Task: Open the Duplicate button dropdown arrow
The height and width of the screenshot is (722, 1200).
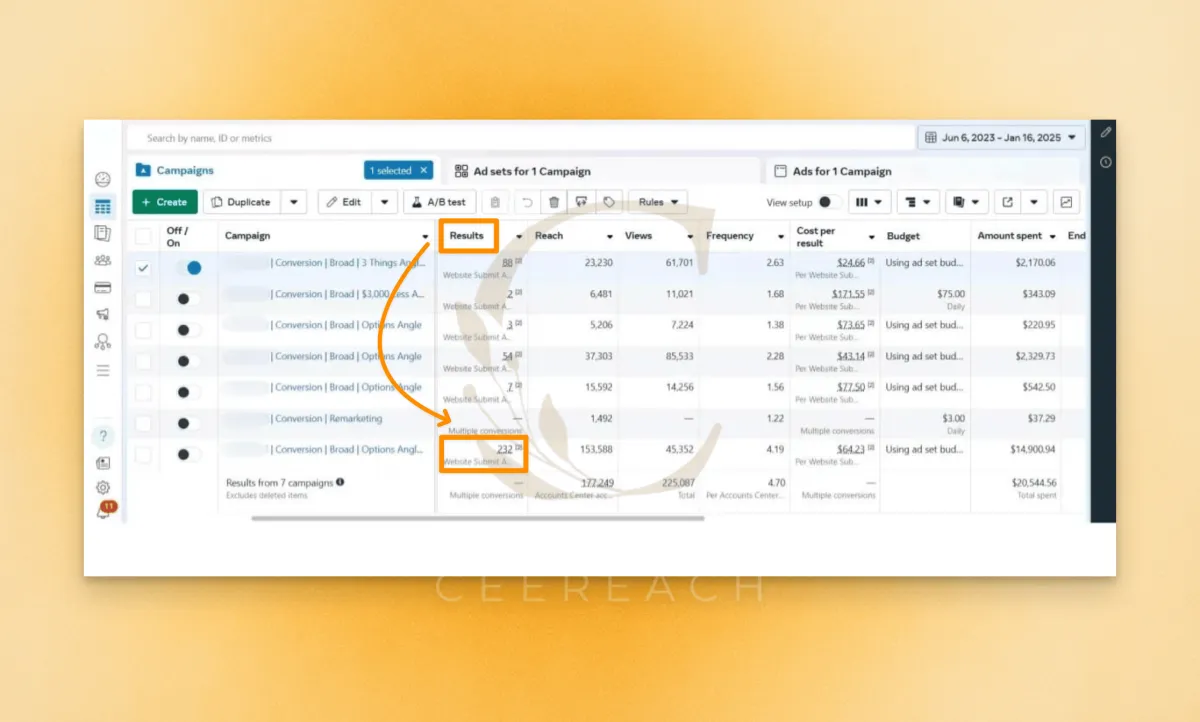Action: coord(293,202)
